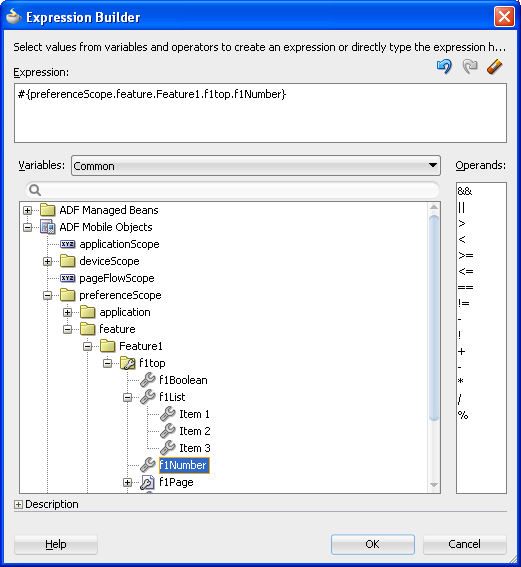Click the Help button
The height and width of the screenshot is (567, 521).
[56, 544]
